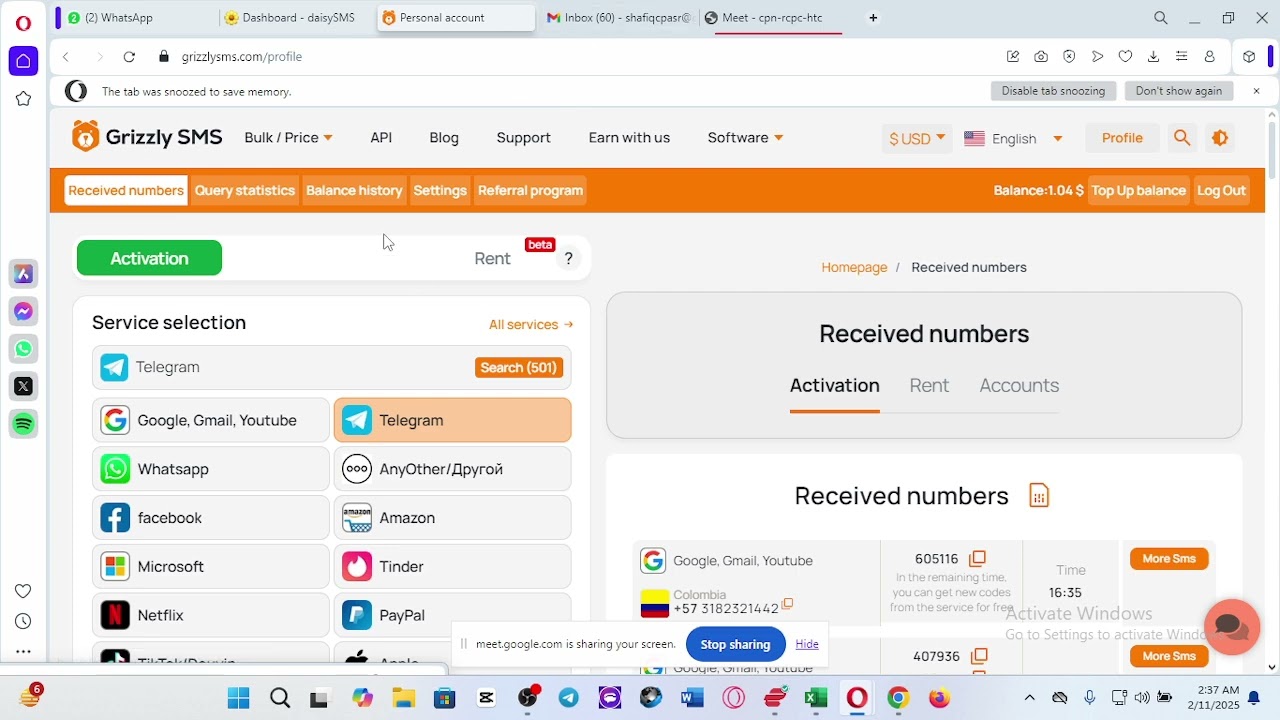This screenshot has width=1280, height=720.
Task: Switch to the WhatsApp browser tab
Action: click(135, 18)
